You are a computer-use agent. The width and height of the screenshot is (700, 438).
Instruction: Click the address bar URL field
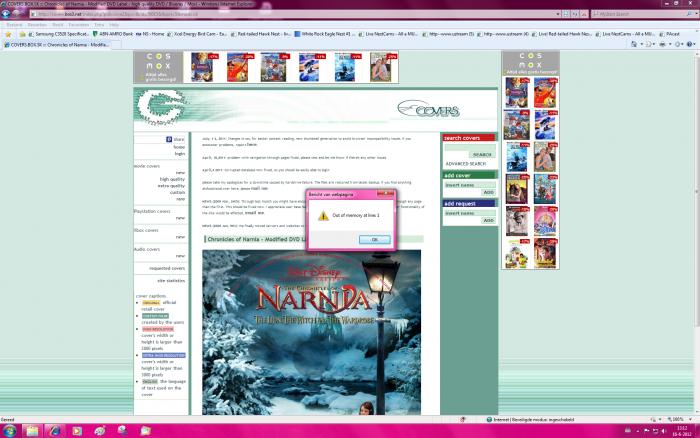click(x=293, y=14)
